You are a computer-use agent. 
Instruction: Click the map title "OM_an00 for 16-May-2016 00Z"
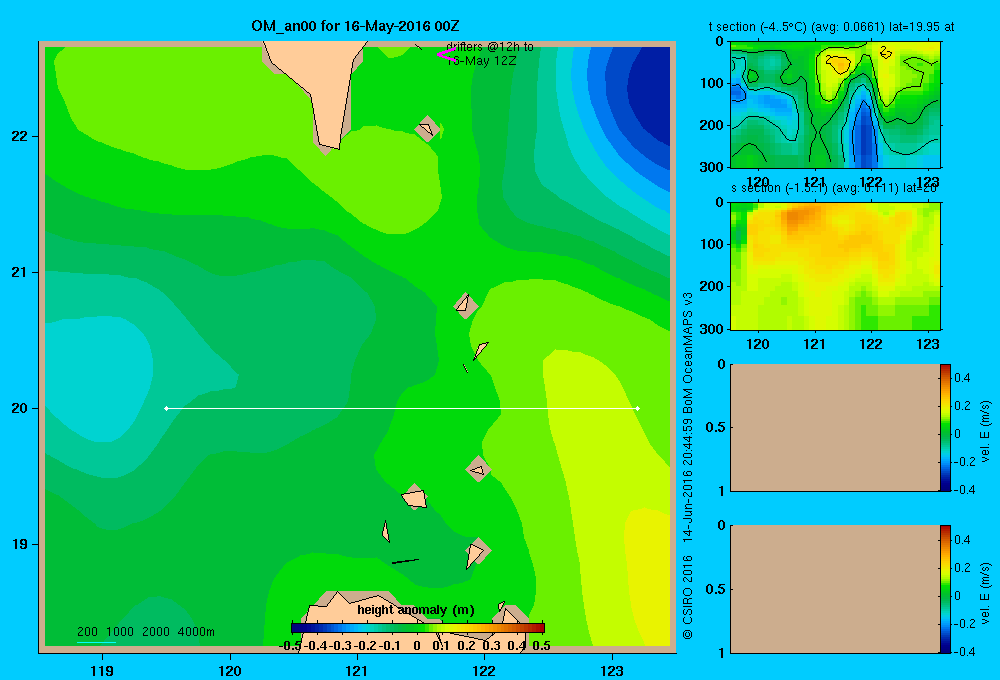point(355,26)
